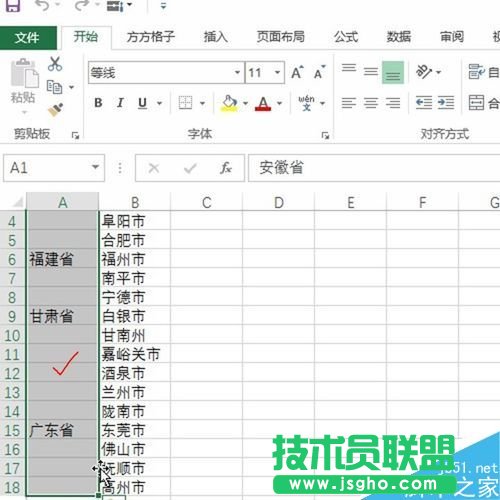Click the name box showing A1
Viewport: 500px width, 500px height.
47,168
